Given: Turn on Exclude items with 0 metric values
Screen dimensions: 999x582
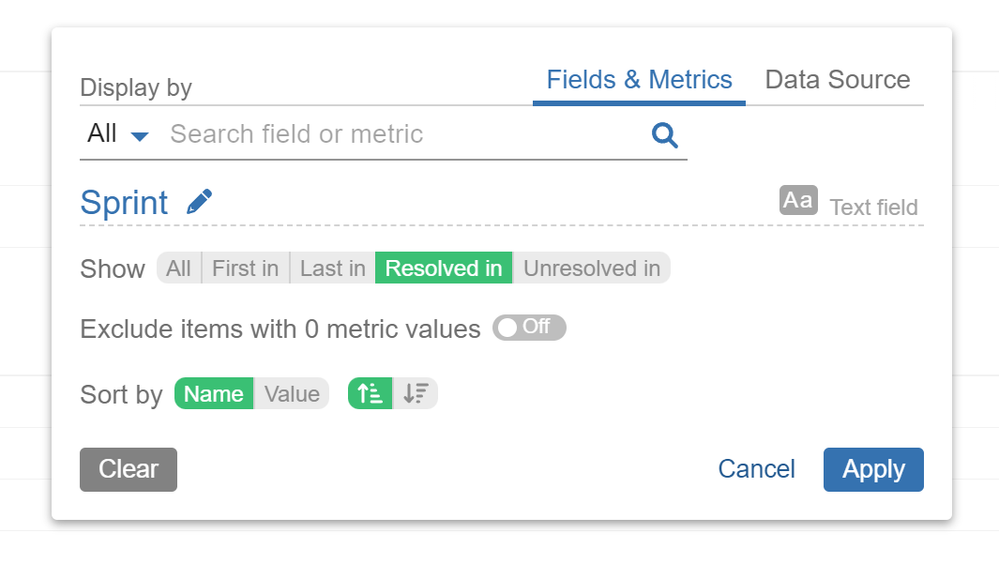Looking at the screenshot, I should click(529, 327).
